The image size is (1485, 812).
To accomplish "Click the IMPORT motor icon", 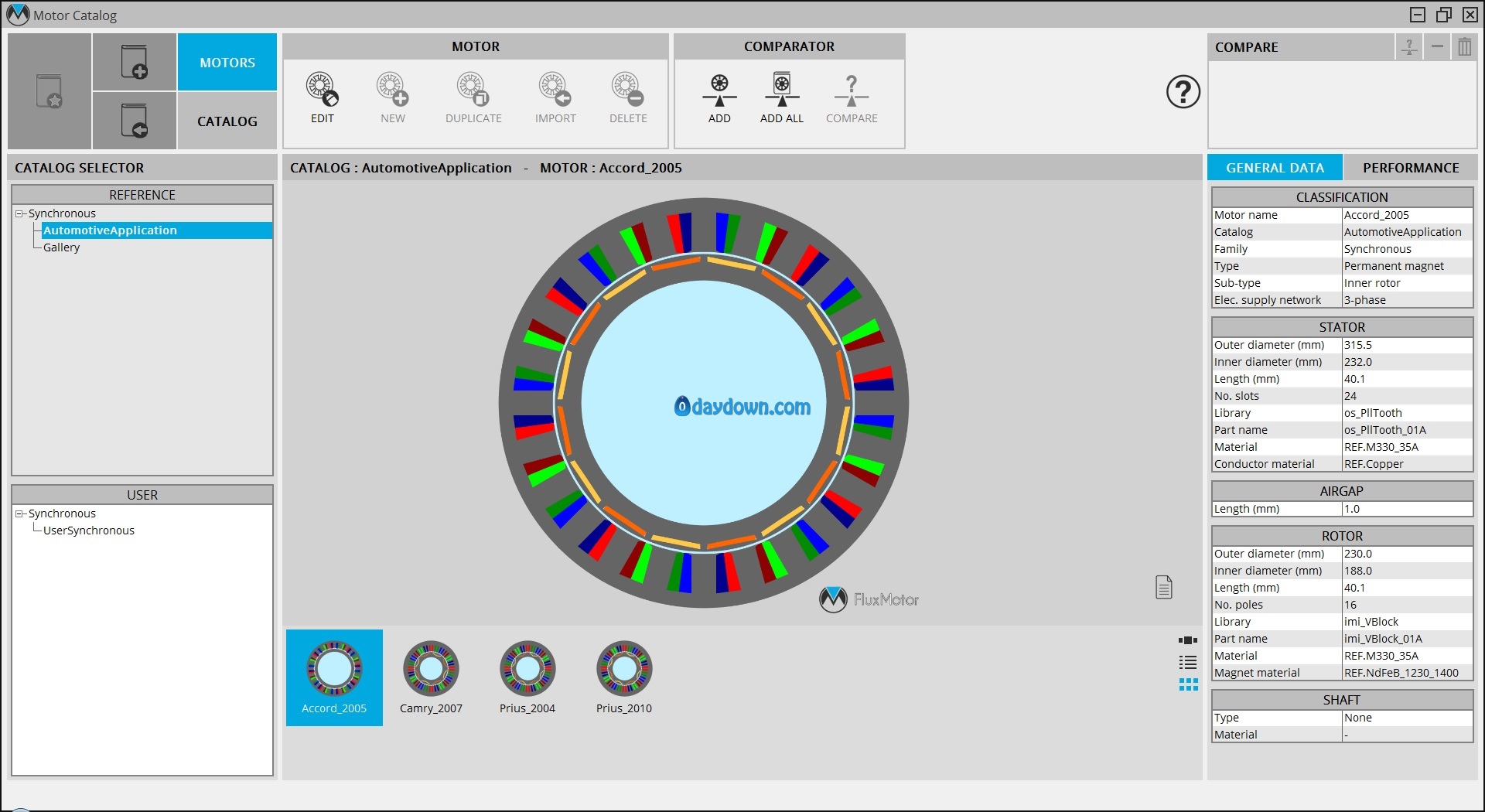I will (x=555, y=90).
